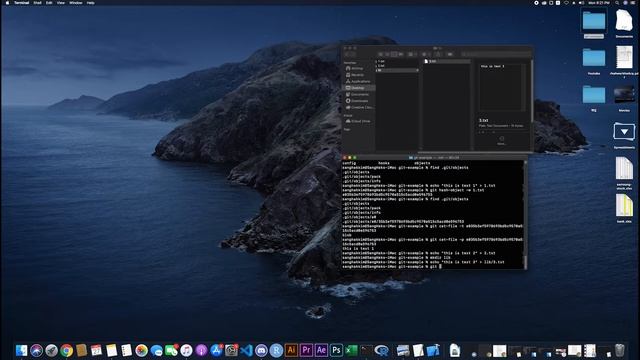
Task: Select Desktop in the Finder sidebar
Action: click(x=359, y=88)
